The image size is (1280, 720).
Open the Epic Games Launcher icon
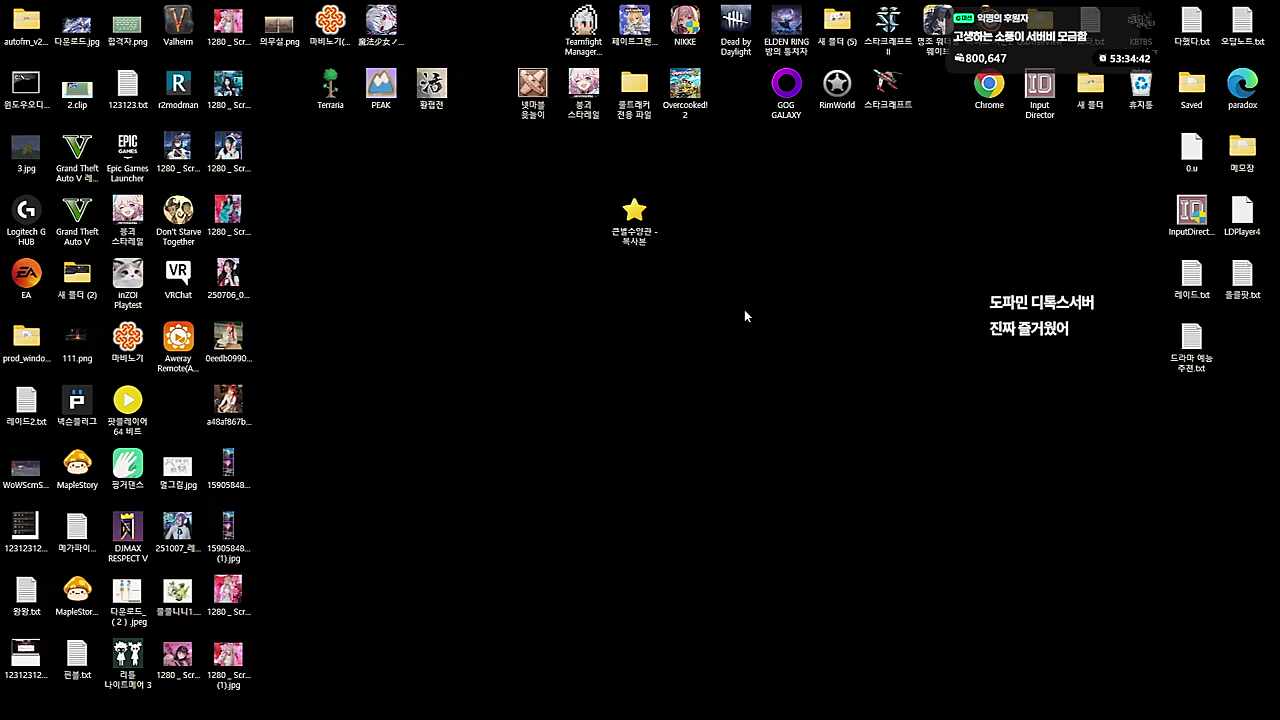pyautogui.click(x=127, y=148)
